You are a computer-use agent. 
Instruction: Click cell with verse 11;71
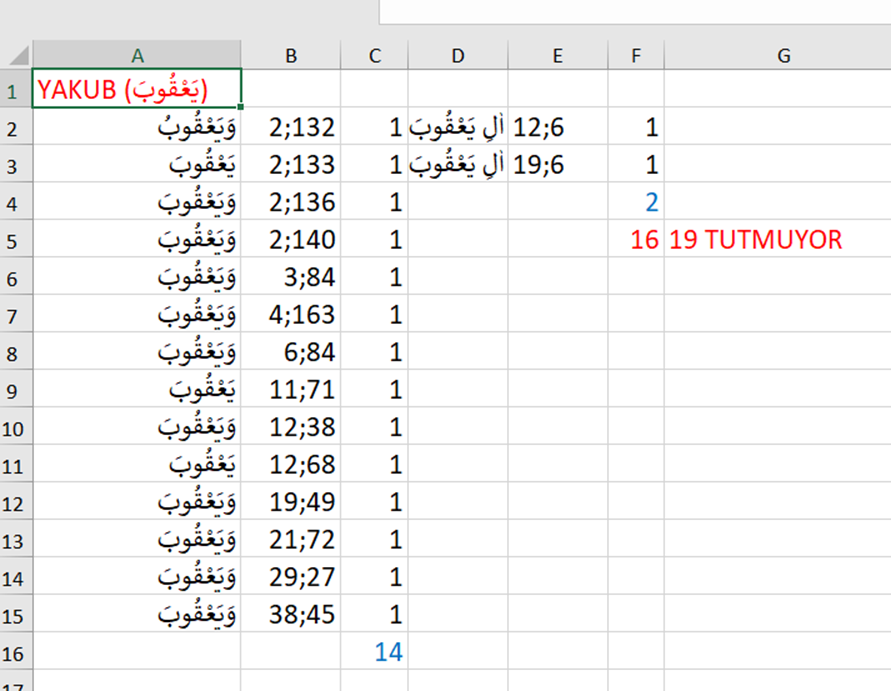pos(291,389)
